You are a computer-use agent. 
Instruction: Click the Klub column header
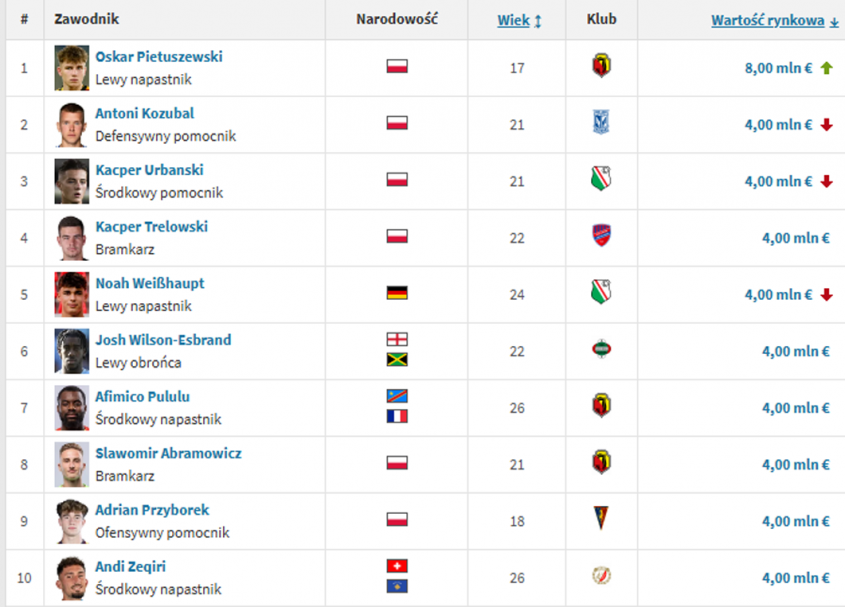click(601, 20)
